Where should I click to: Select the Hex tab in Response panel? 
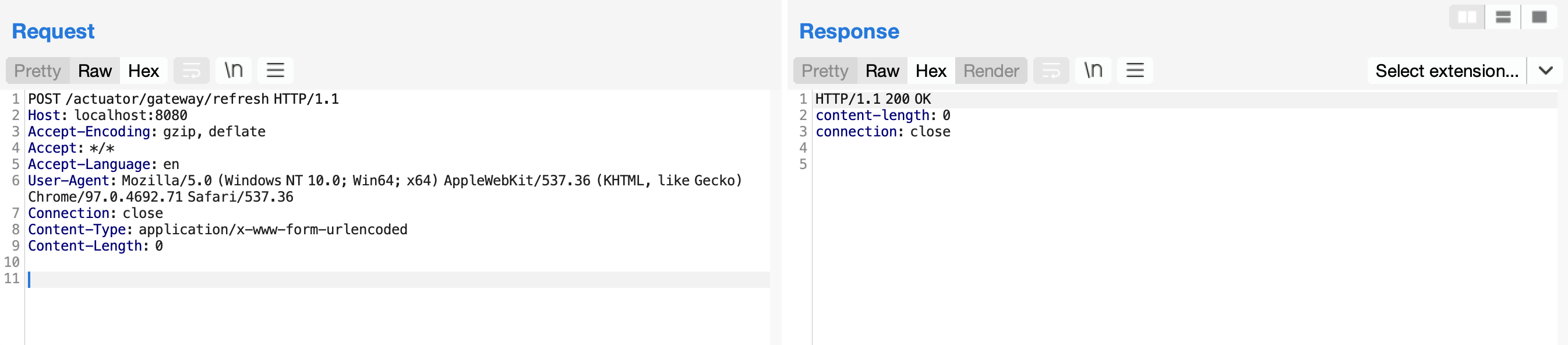(931, 71)
